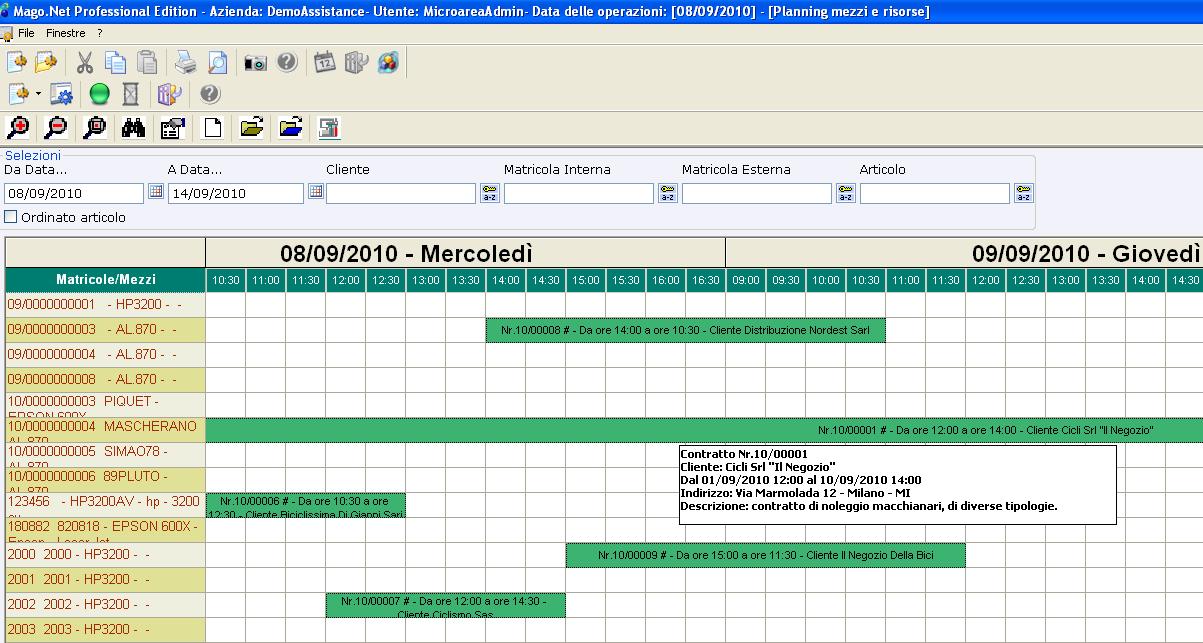
Task: Click the blue open folder icon
Action: point(291,127)
